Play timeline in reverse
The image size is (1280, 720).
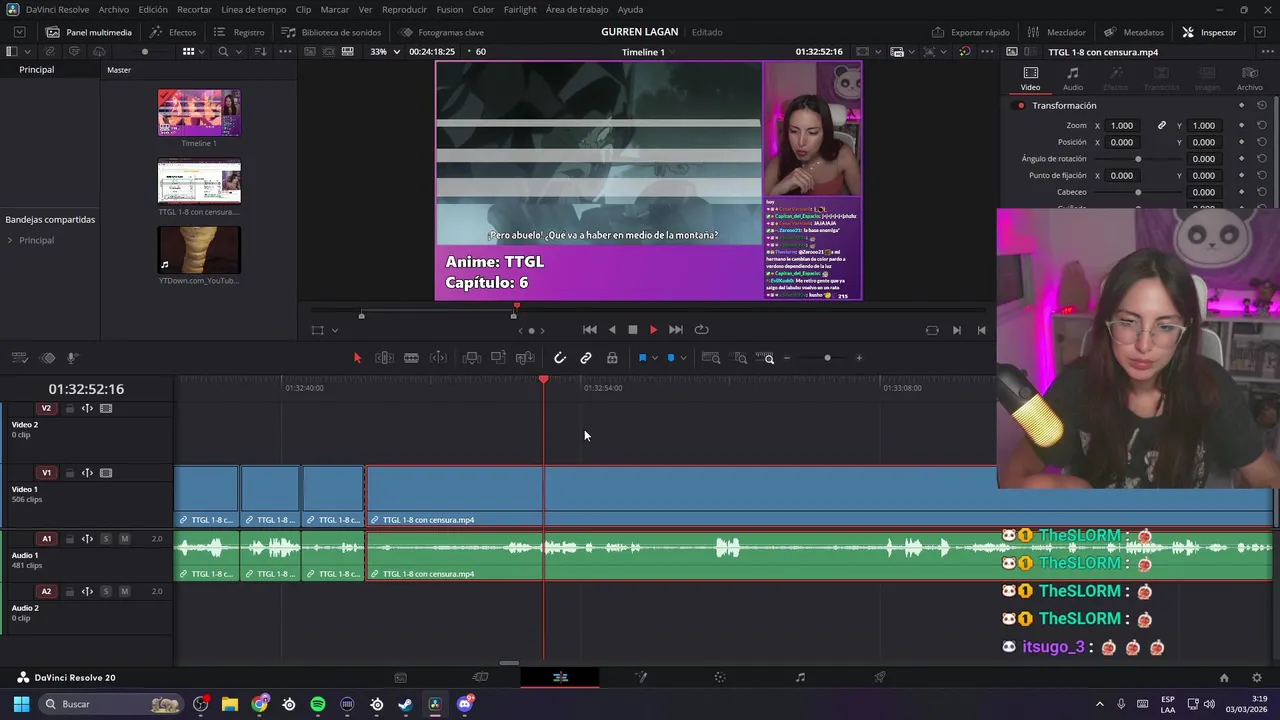(612, 330)
